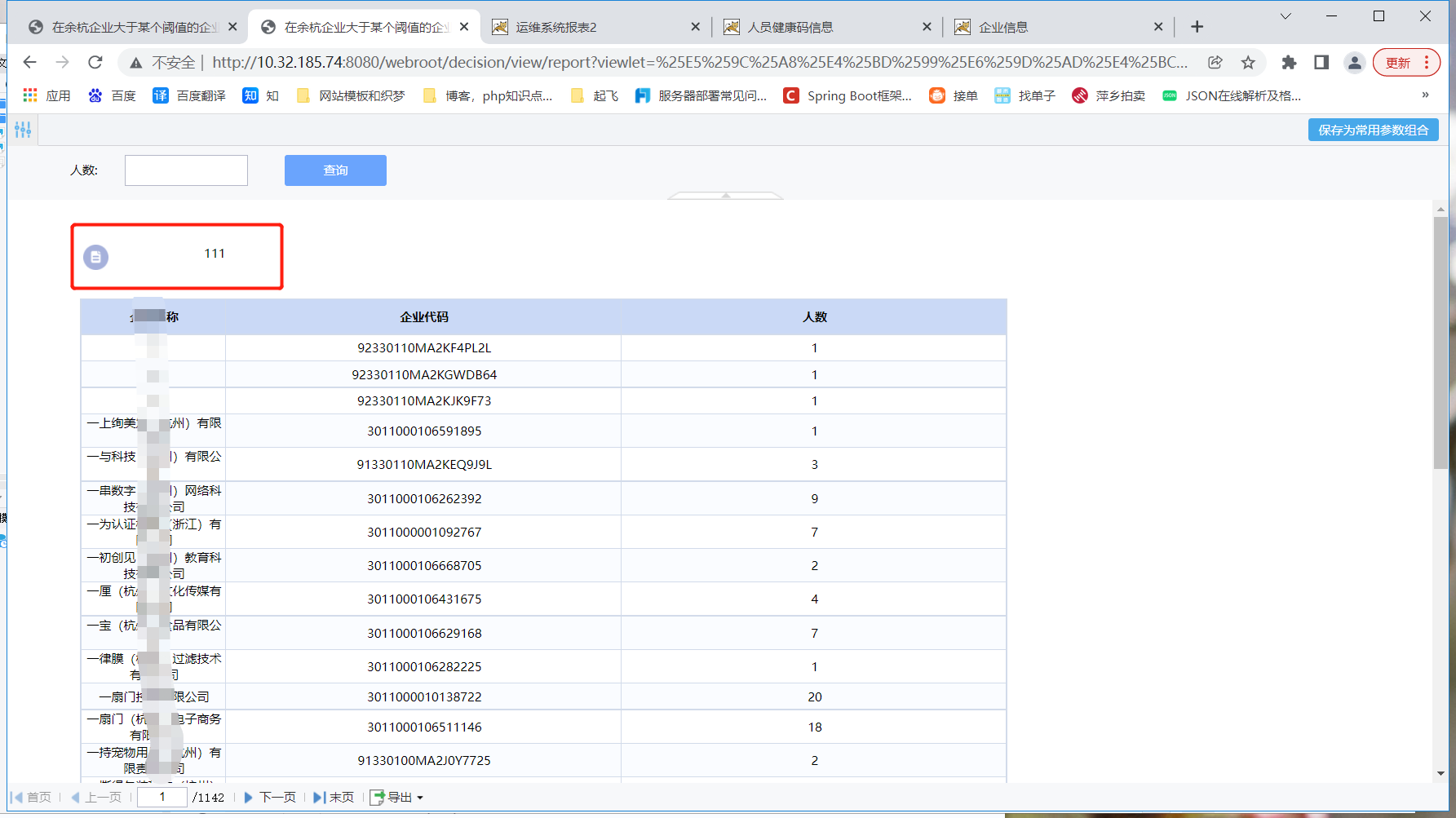Select enterprise code 91330110MA2KEQ9J9L

click(x=424, y=465)
